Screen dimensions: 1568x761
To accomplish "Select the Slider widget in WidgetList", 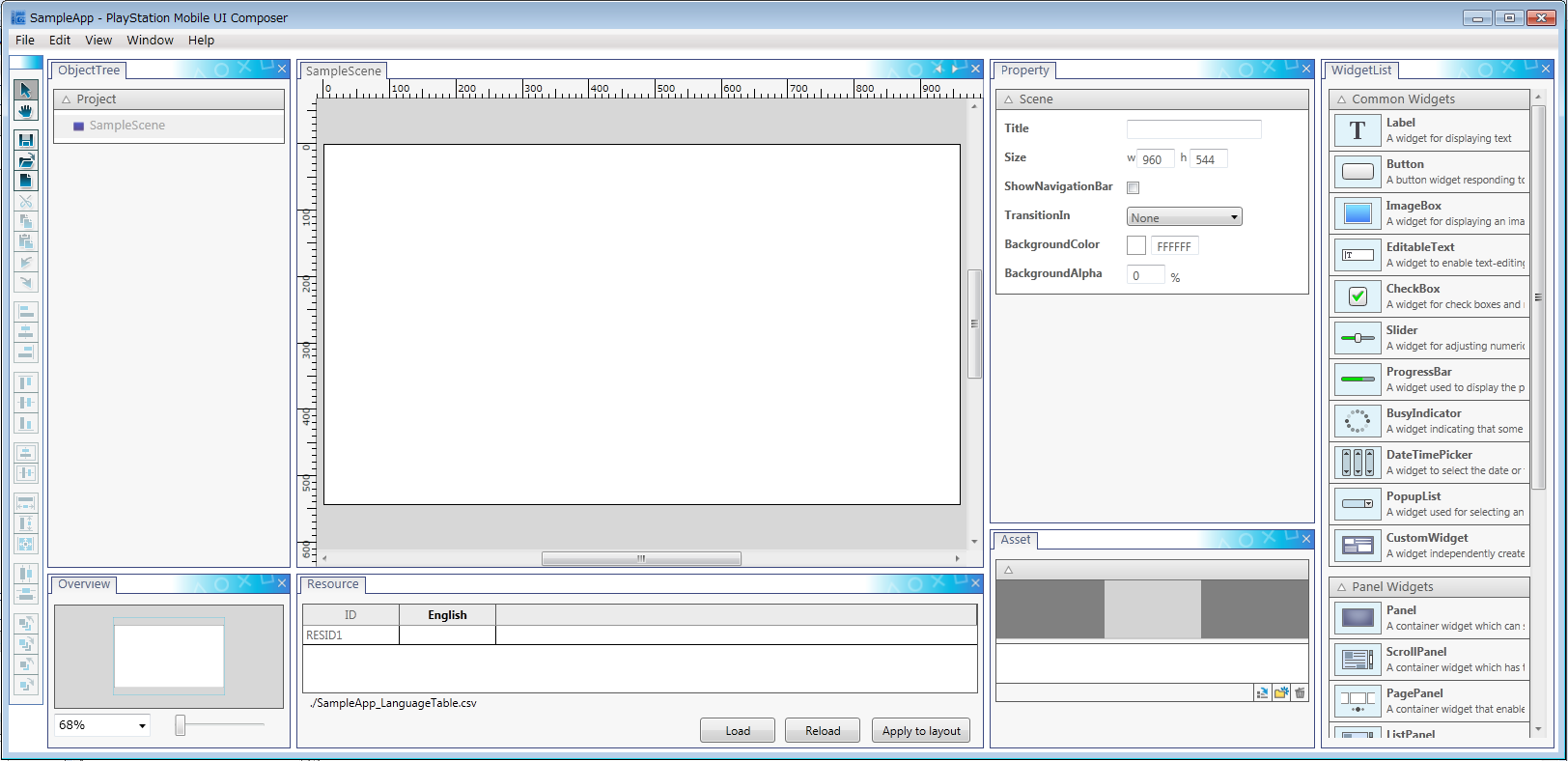I will 1430,338.
